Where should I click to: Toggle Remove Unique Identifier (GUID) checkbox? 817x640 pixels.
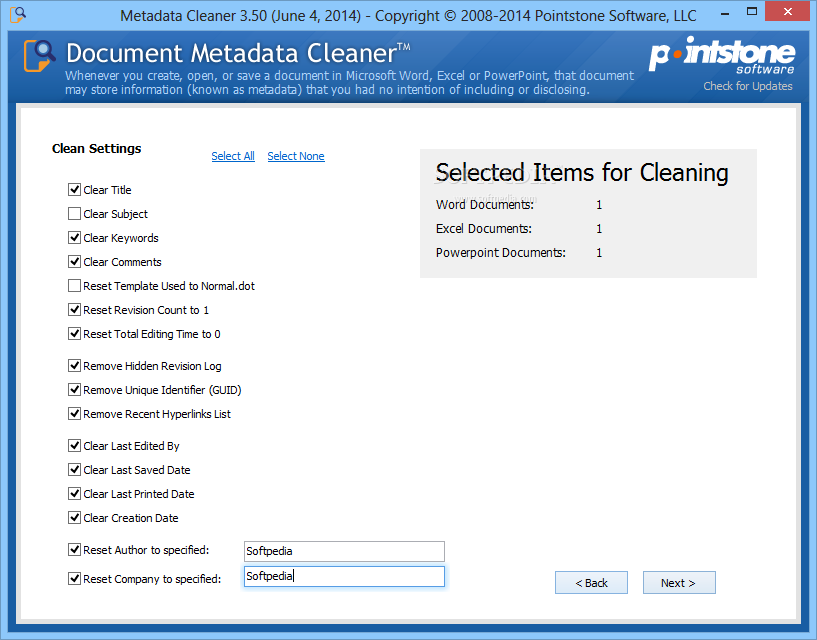75,390
